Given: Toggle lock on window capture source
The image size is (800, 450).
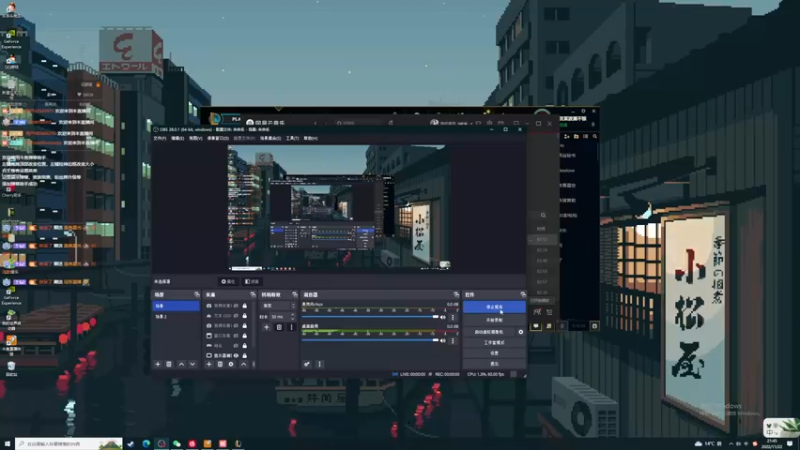Looking at the screenshot, I should (x=245, y=336).
